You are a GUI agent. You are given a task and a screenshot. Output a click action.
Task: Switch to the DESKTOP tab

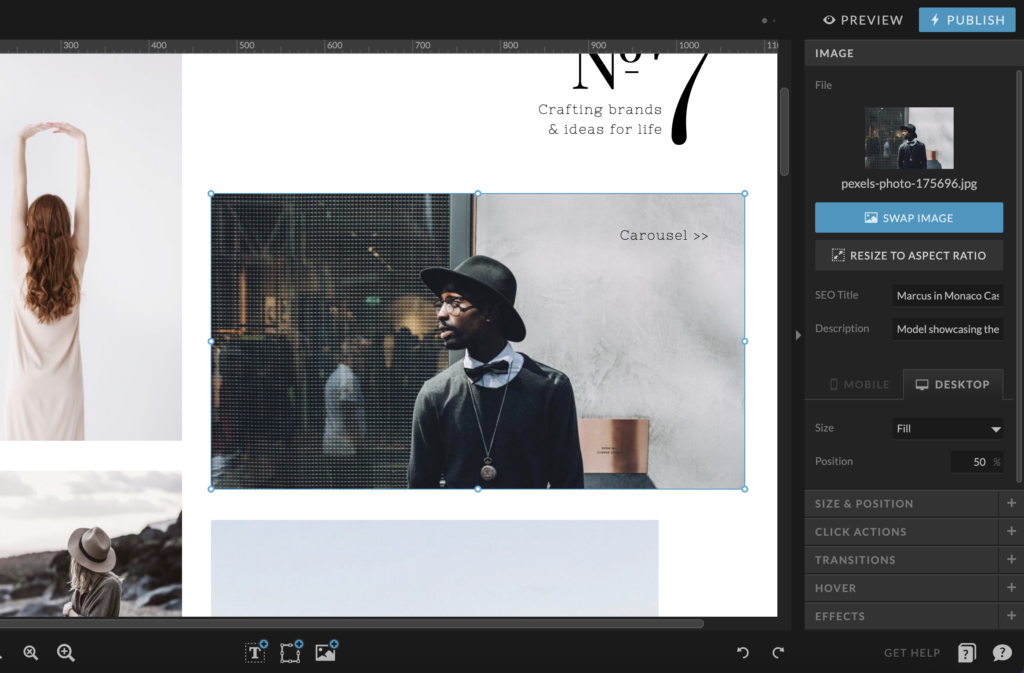(x=953, y=384)
